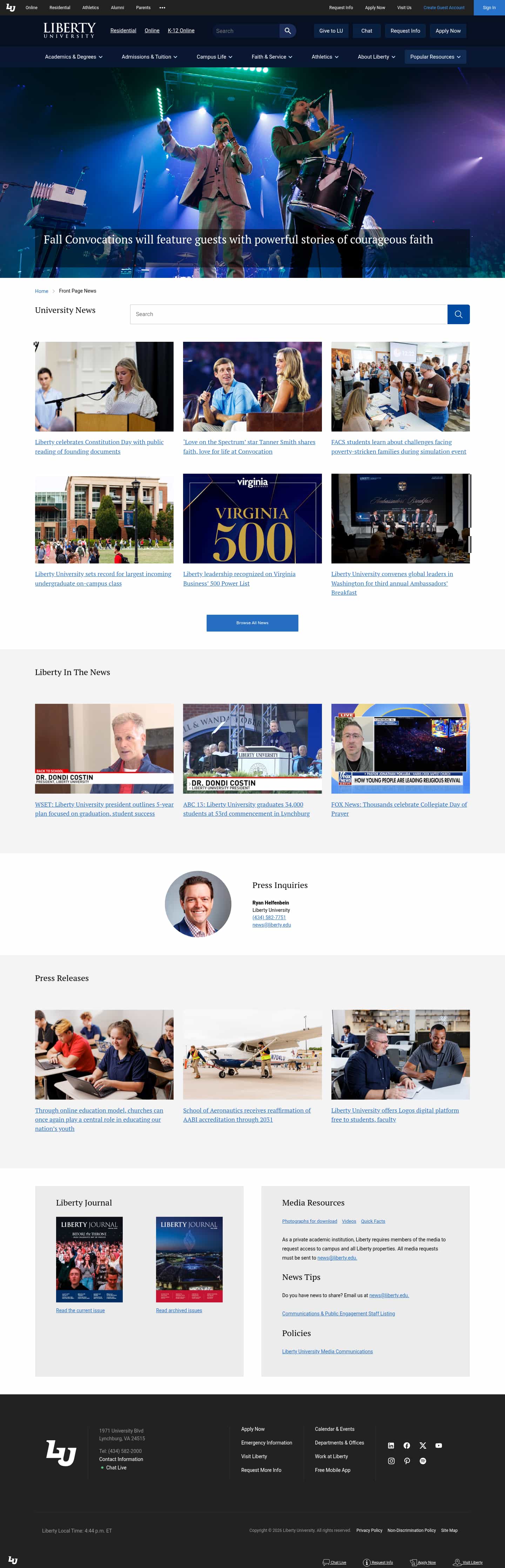Click the Sign In button
Image resolution: width=505 pixels, height=1568 pixels.
click(x=489, y=8)
